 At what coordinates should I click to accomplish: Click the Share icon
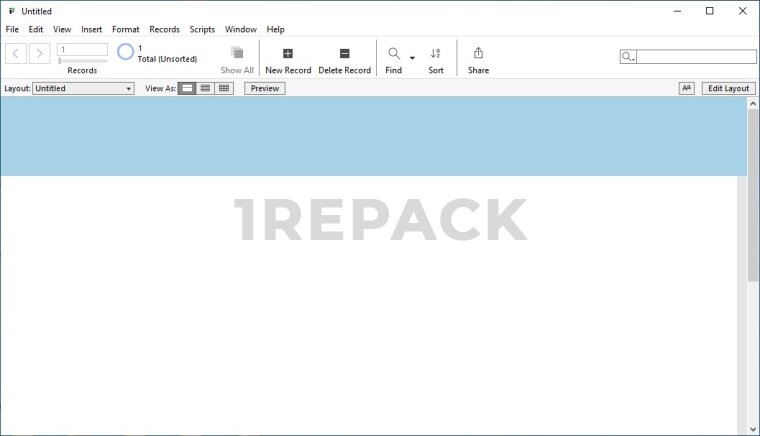(478, 54)
